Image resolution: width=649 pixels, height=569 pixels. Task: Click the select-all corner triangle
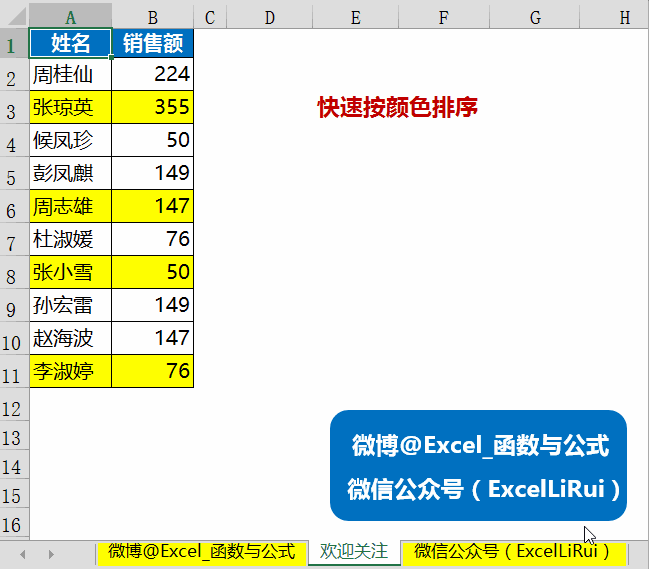(15, 16)
